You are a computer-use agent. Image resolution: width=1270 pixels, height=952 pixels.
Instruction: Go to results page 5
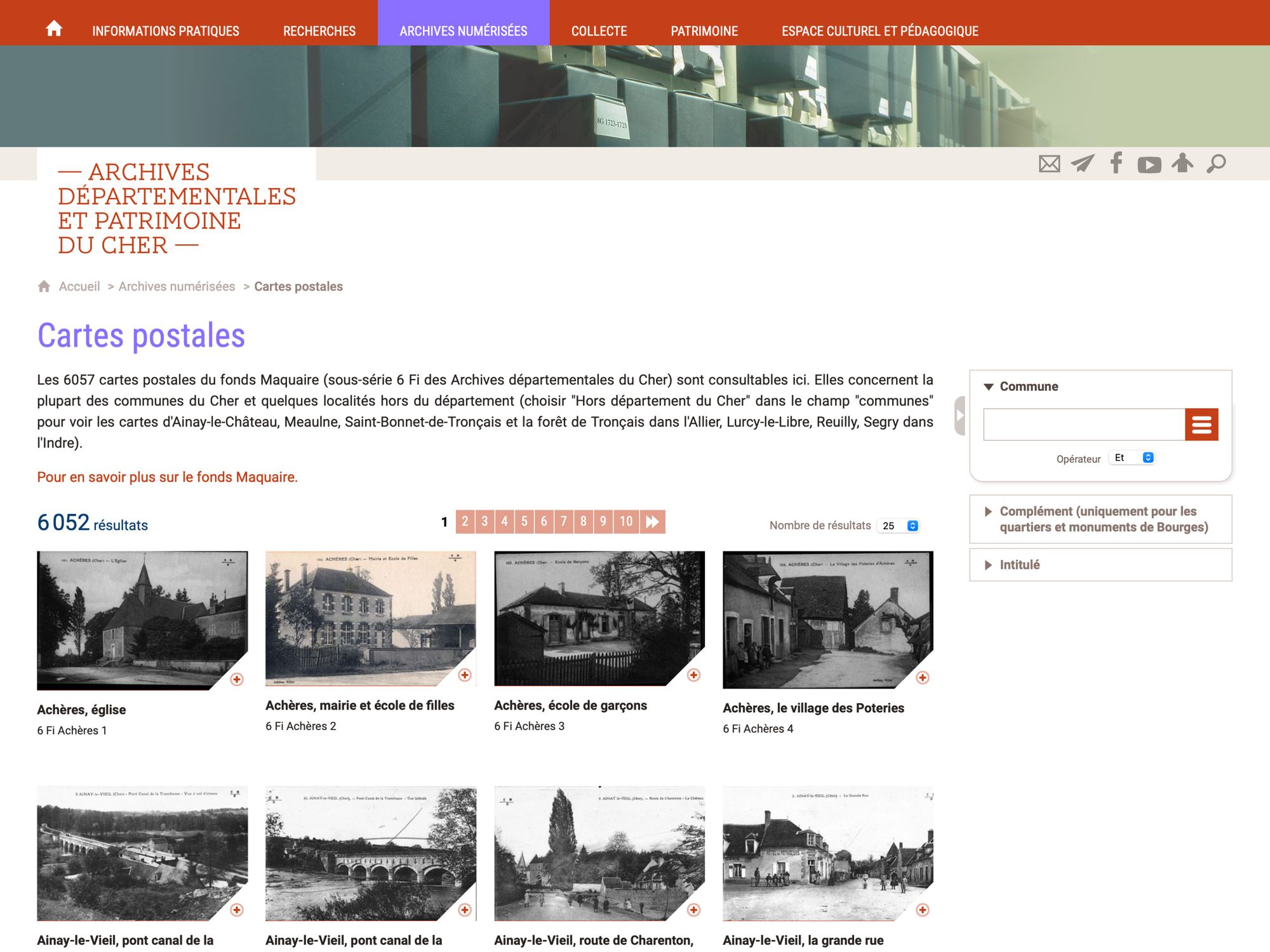coord(525,522)
